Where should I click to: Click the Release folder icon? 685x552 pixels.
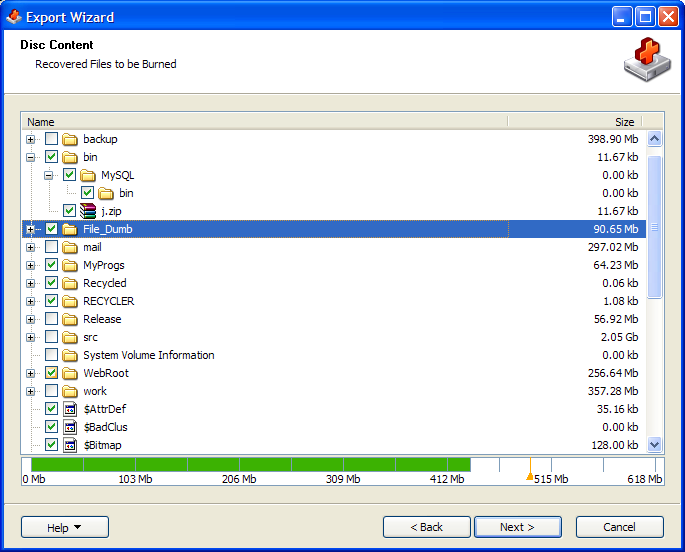click(70, 319)
